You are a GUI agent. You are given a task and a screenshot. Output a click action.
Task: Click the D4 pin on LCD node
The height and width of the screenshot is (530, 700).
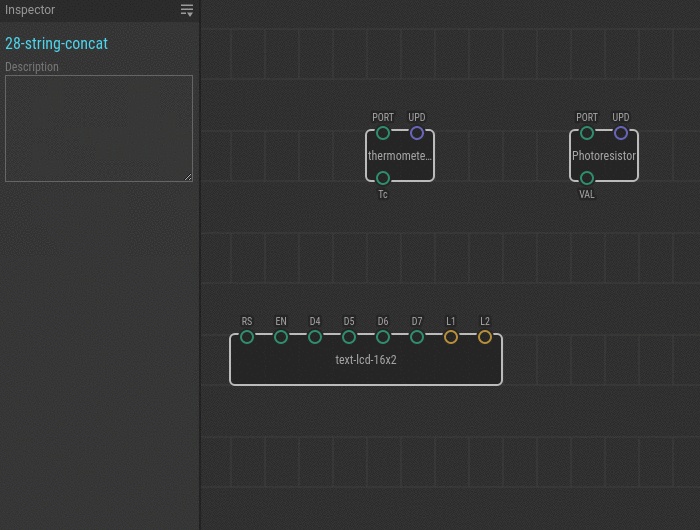tap(315, 337)
